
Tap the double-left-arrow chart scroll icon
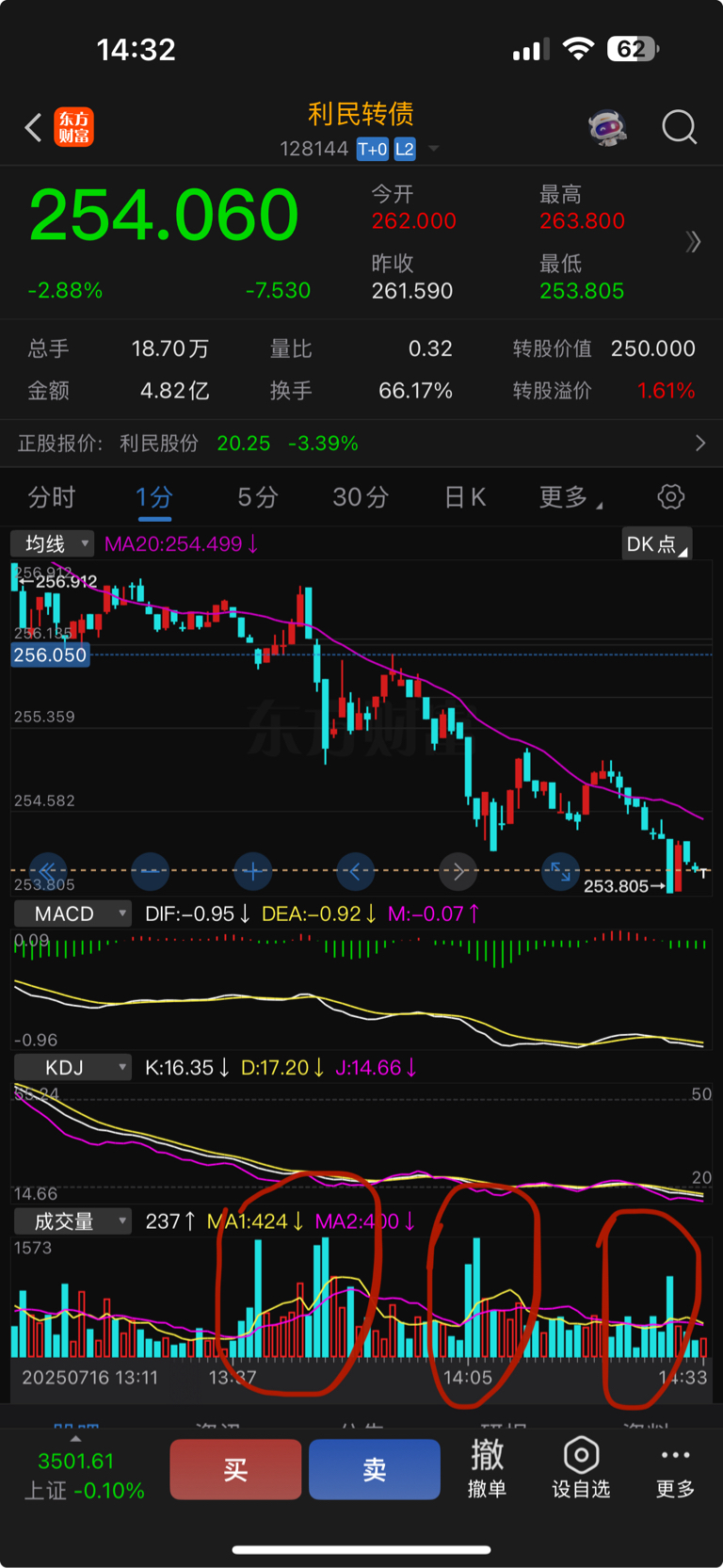(47, 871)
